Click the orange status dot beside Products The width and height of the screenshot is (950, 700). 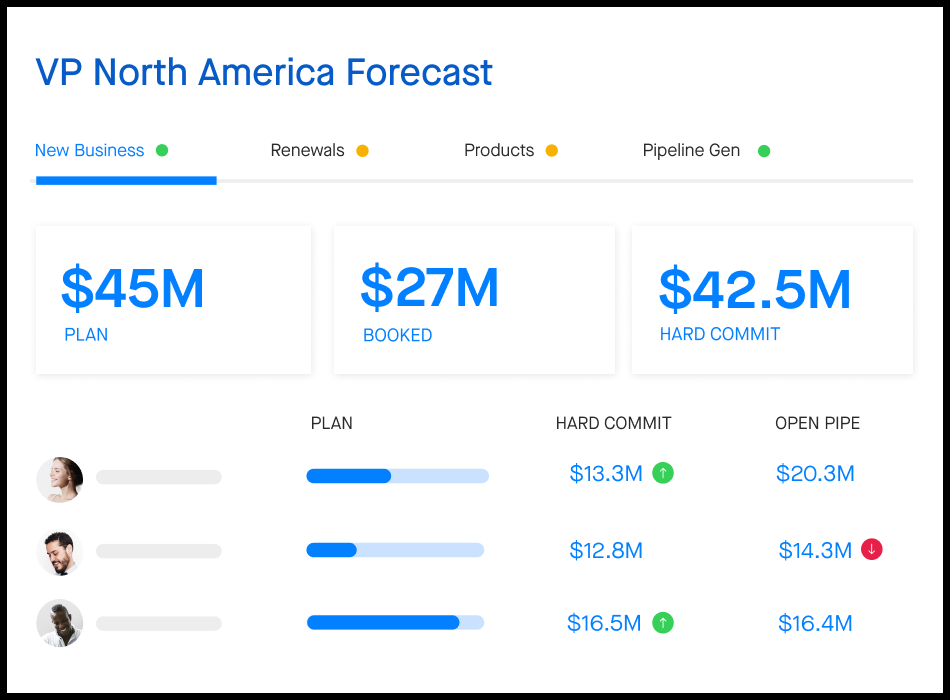pos(551,151)
